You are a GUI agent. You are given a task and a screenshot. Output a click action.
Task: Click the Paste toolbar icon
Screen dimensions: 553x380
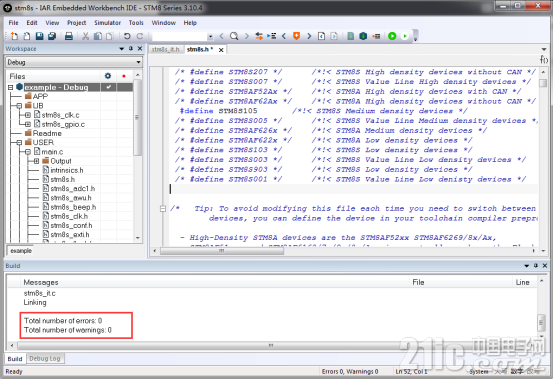click(x=110, y=36)
